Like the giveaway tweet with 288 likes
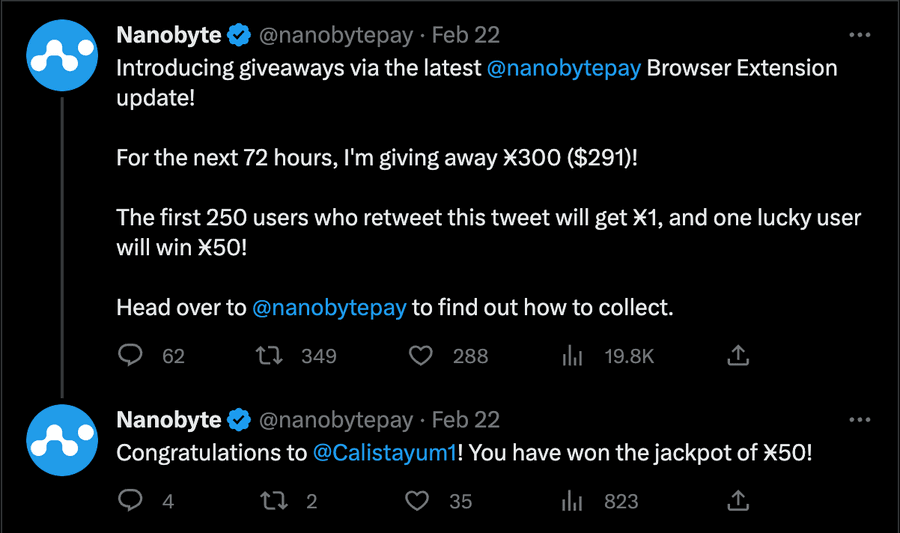 (x=420, y=356)
